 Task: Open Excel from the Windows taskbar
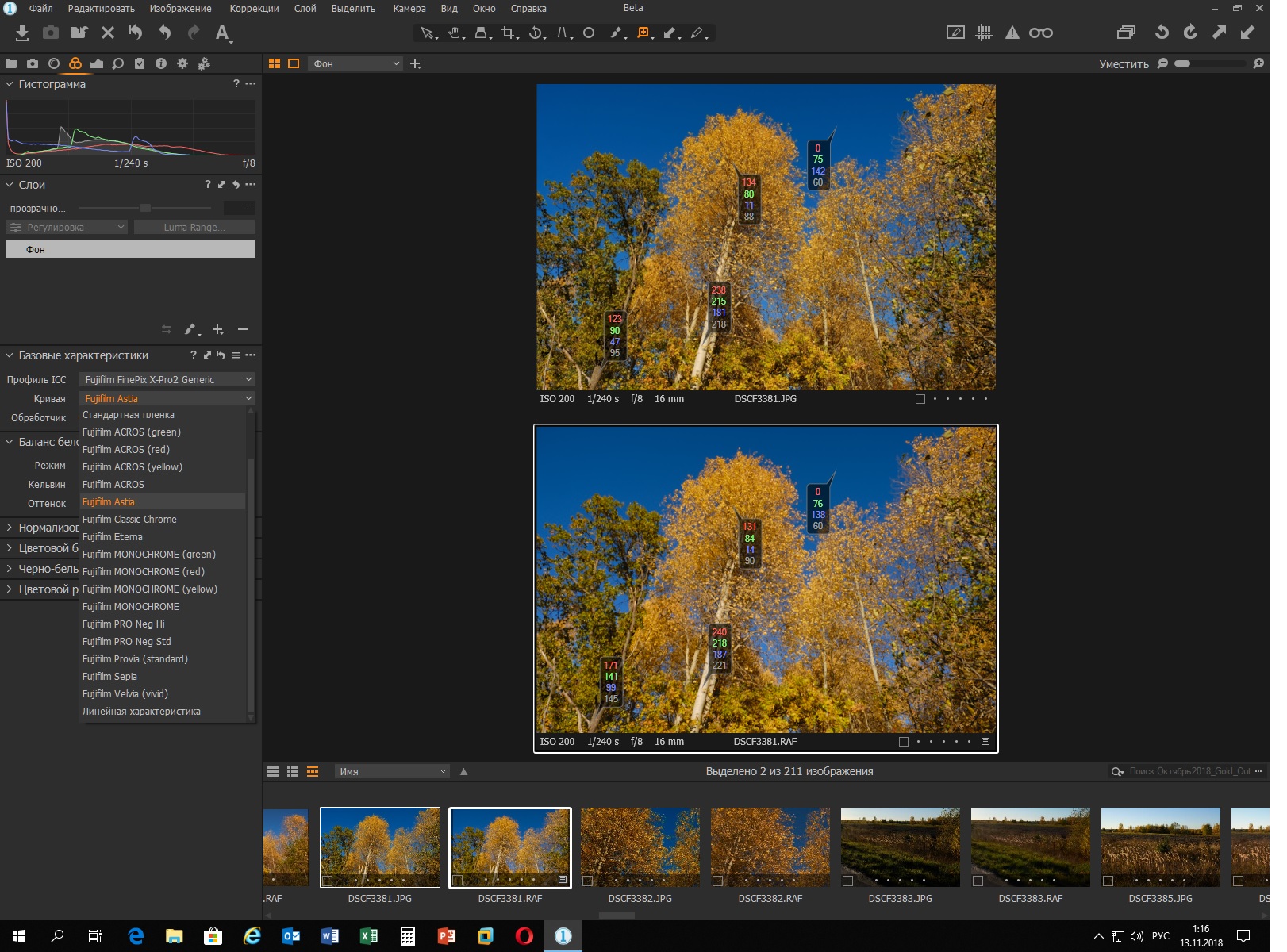(369, 936)
